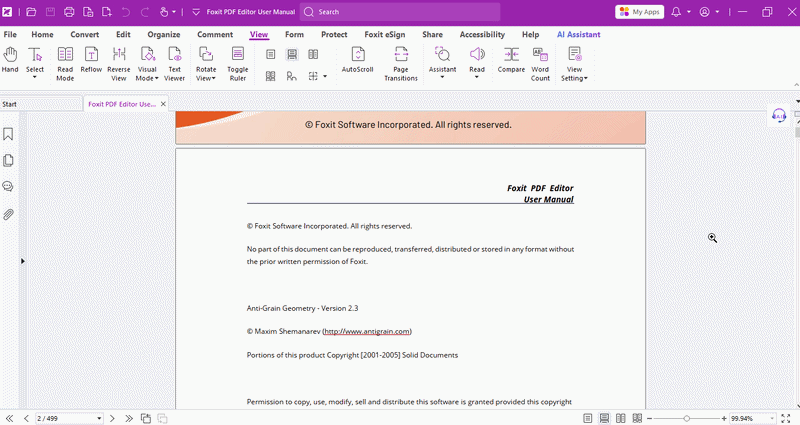800x425 pixels.
Task: Open page number dropdown 2 / 499
Action: (x=99, y=418)
